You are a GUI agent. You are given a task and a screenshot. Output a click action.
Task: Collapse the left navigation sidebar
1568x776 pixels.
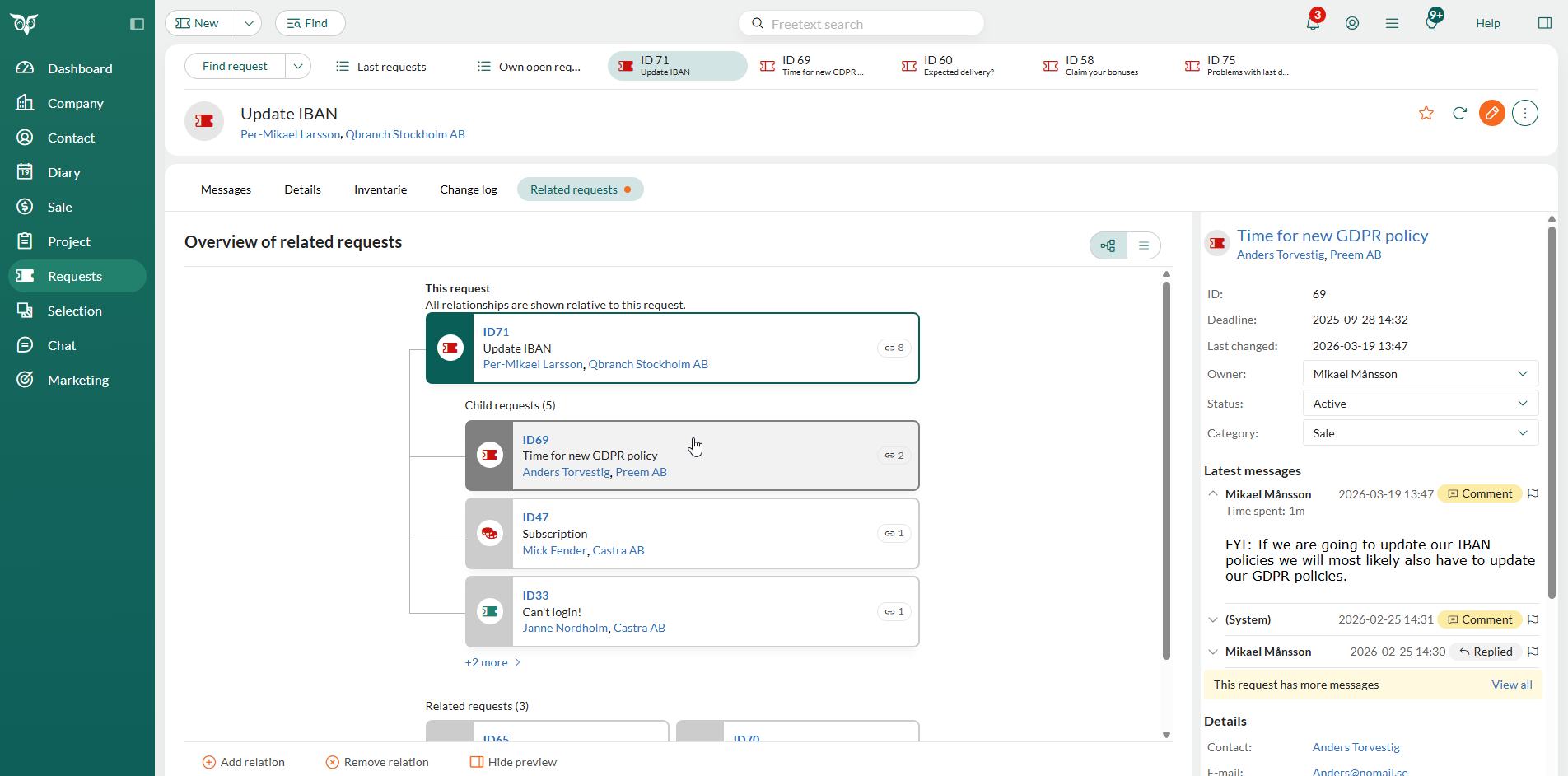137,24
